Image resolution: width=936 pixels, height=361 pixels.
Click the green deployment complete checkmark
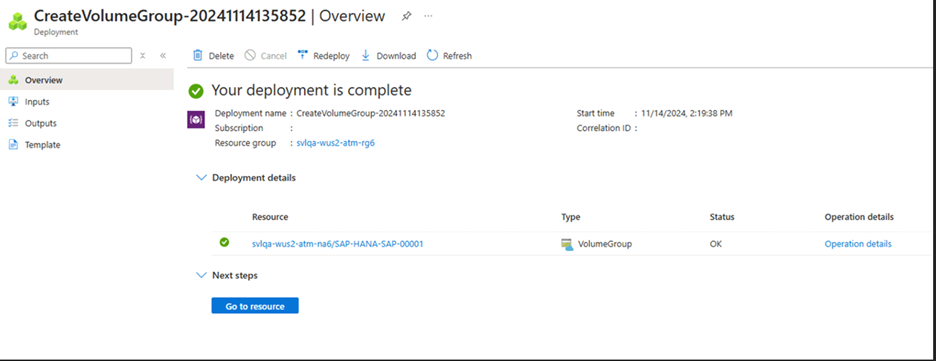(x=196, y=91)
